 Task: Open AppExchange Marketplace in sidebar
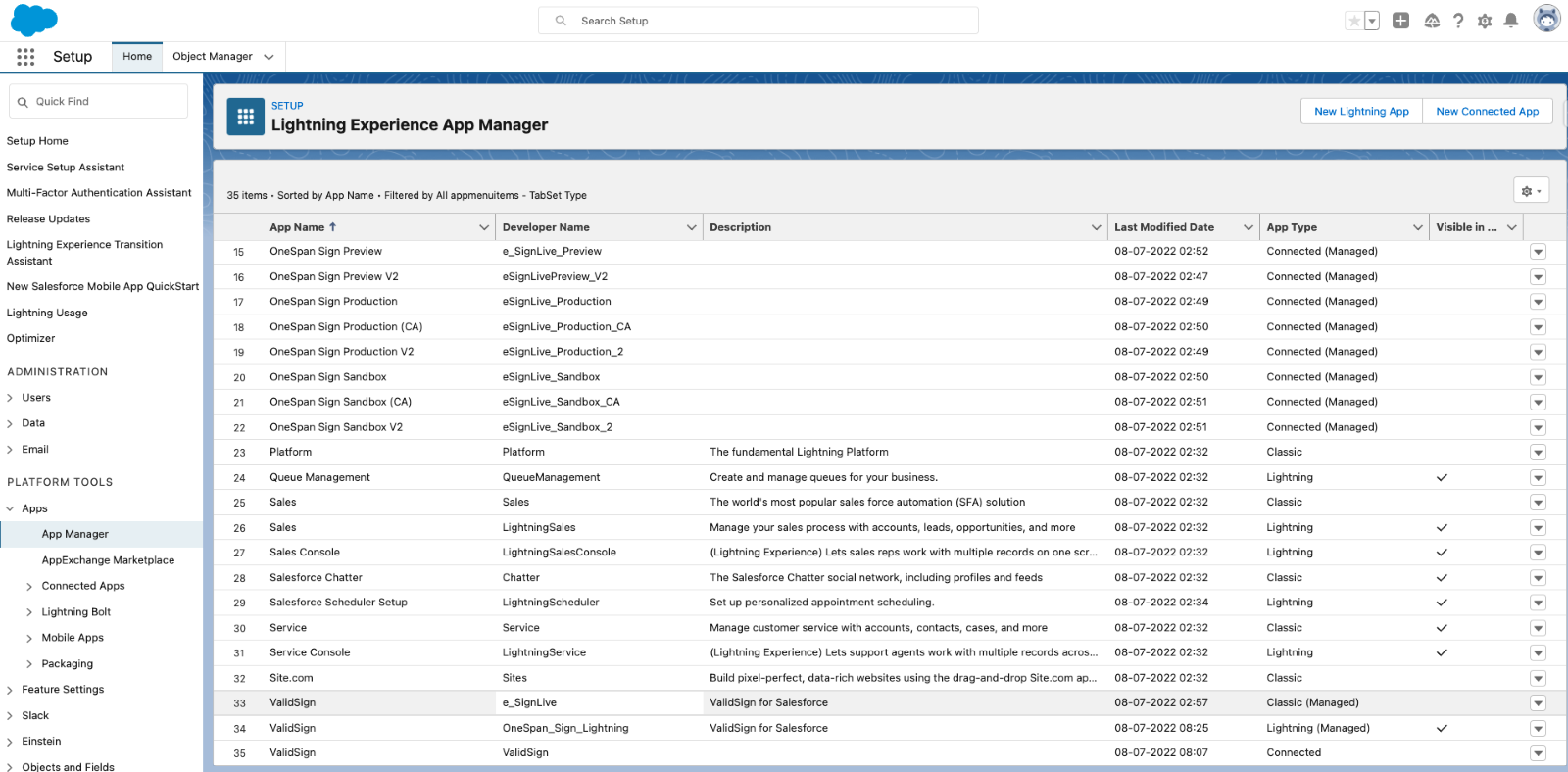(x=108, y=560)
